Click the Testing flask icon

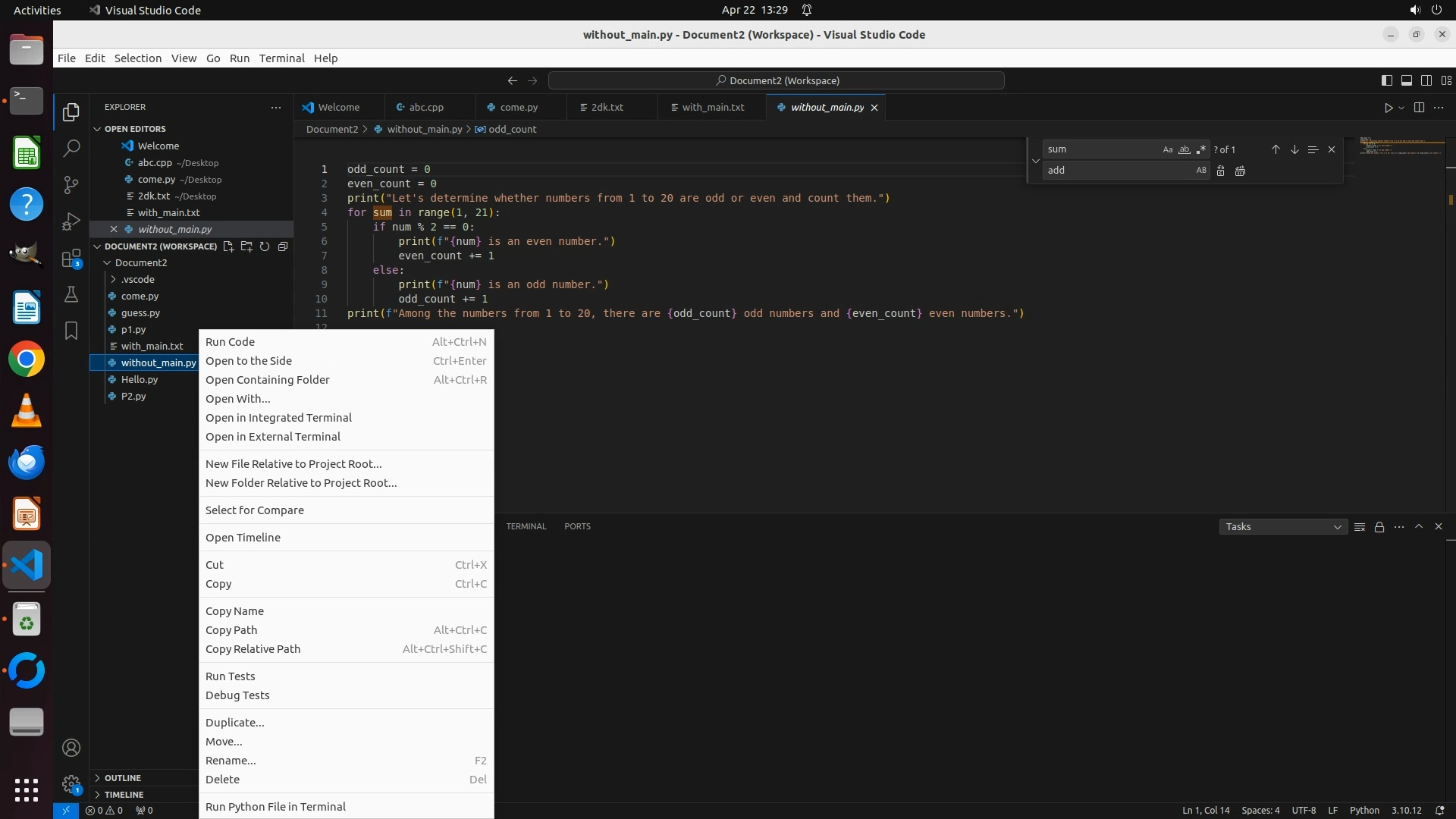click(x=71, y=294)
